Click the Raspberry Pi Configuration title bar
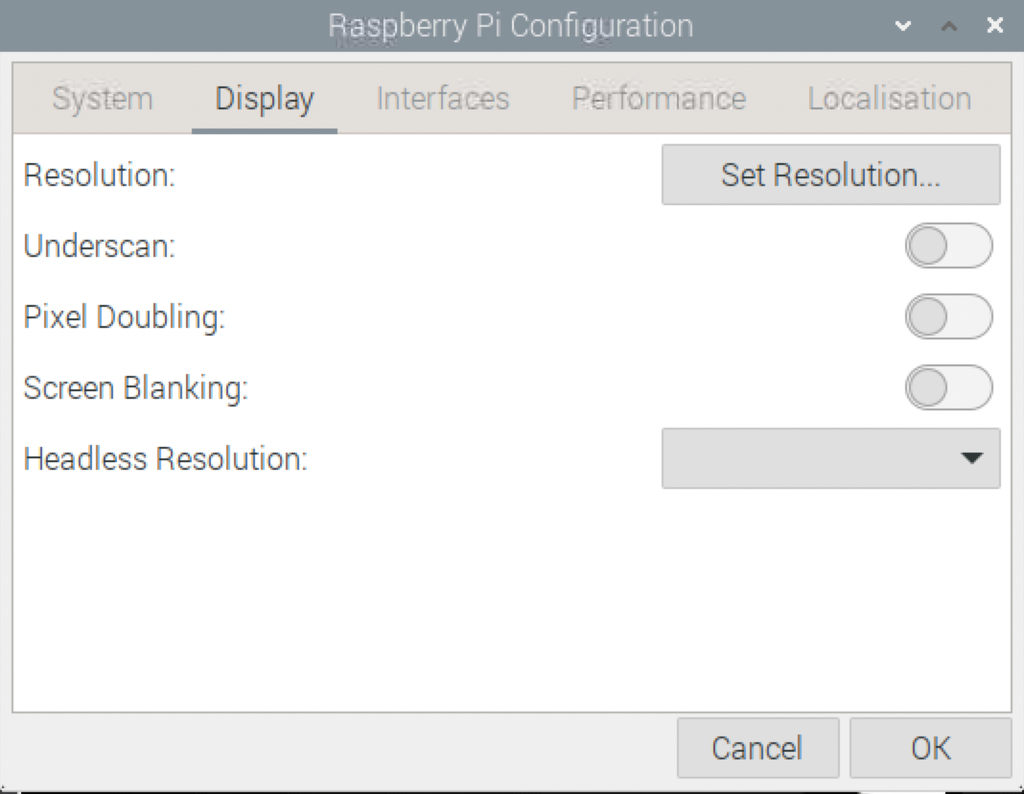 [510, 26]
